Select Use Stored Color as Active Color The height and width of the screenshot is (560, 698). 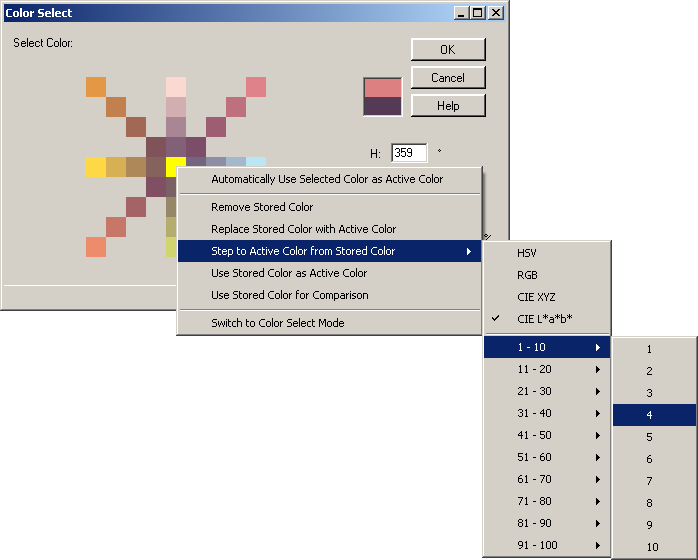pos(329,273)
